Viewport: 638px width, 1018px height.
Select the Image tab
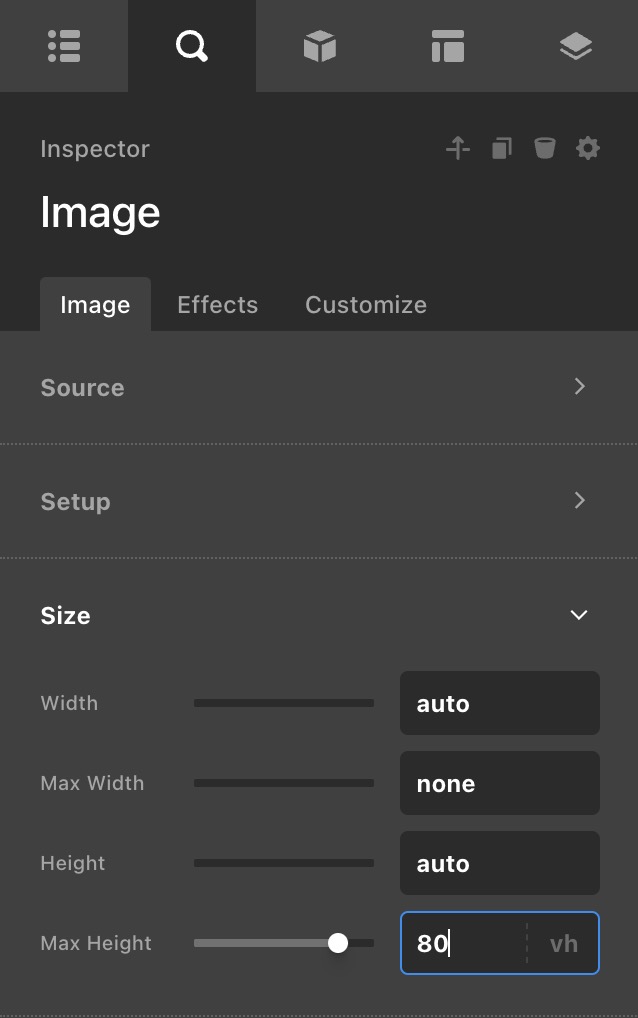tap(95, 305)
